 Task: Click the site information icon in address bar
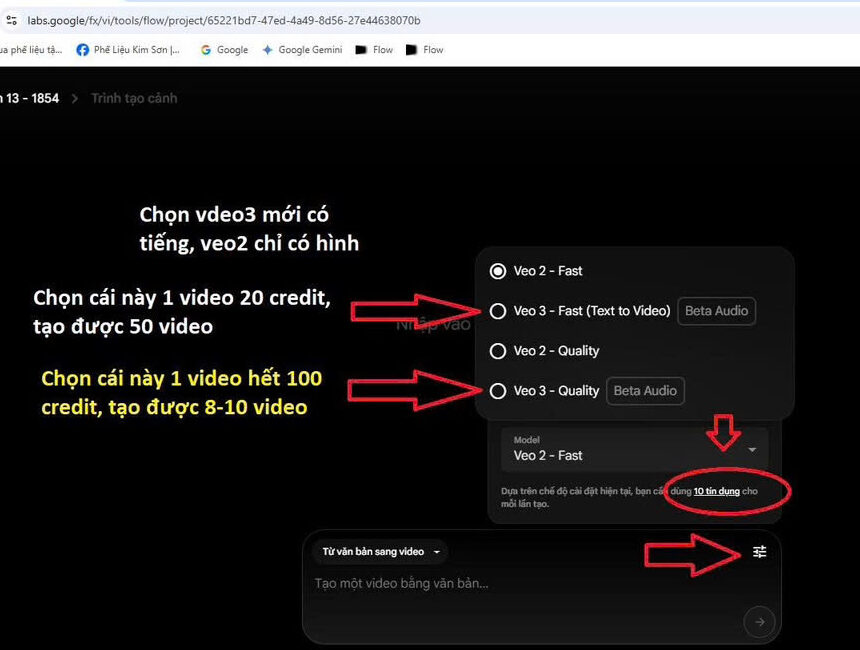point(10,20)
